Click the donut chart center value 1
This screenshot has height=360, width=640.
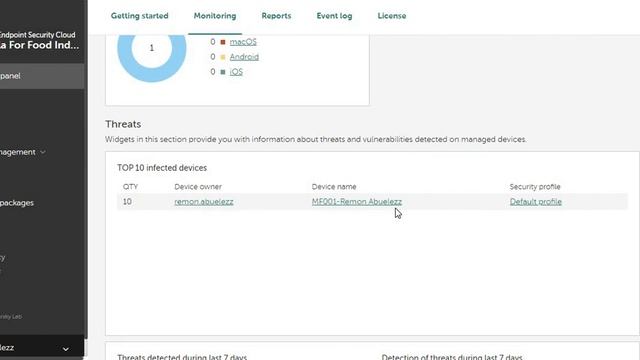click(152, 48)
